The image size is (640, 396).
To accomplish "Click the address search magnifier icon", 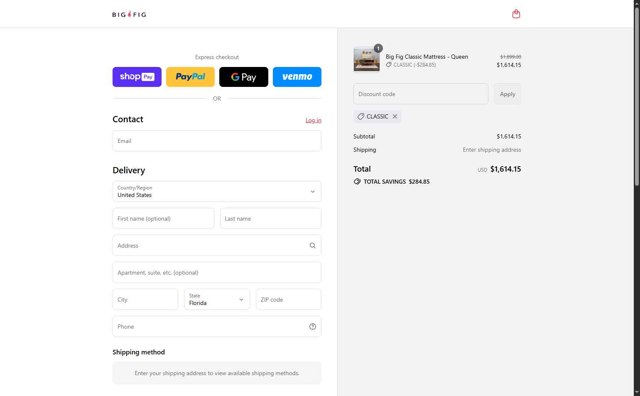I will [312, 245].
